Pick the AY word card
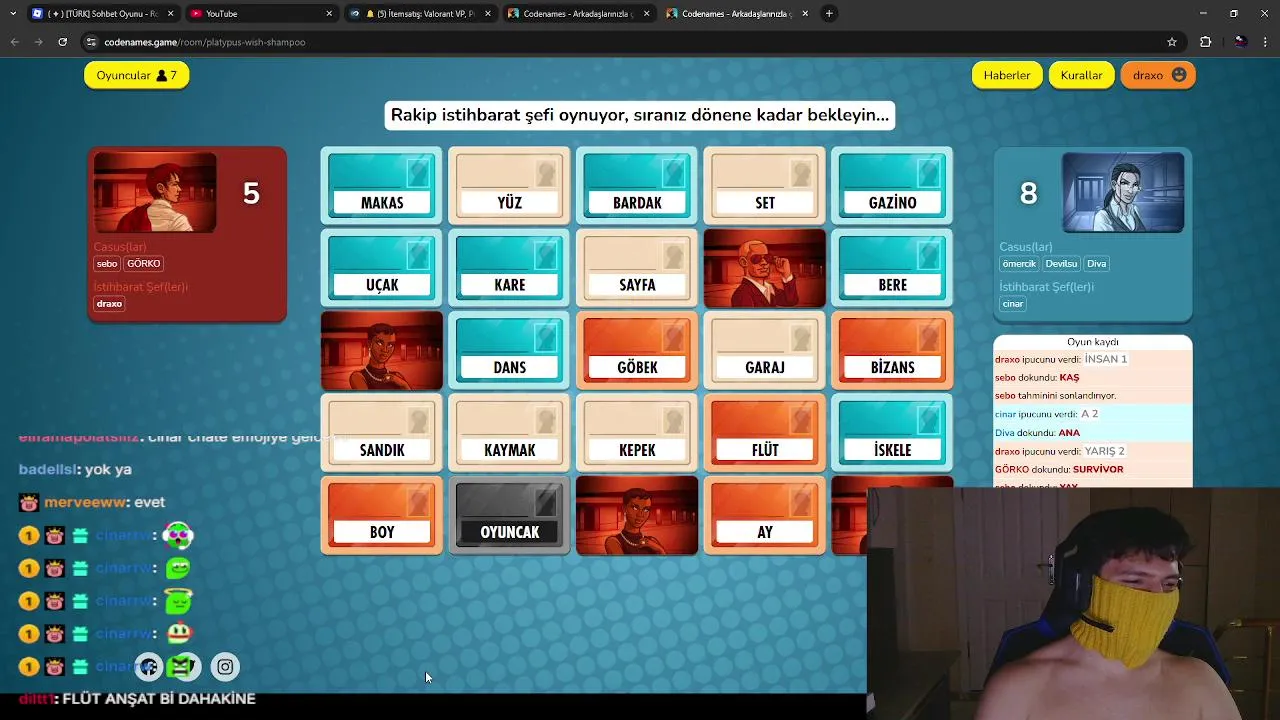This screenshot has width=1280, height=720. [765, 515]
